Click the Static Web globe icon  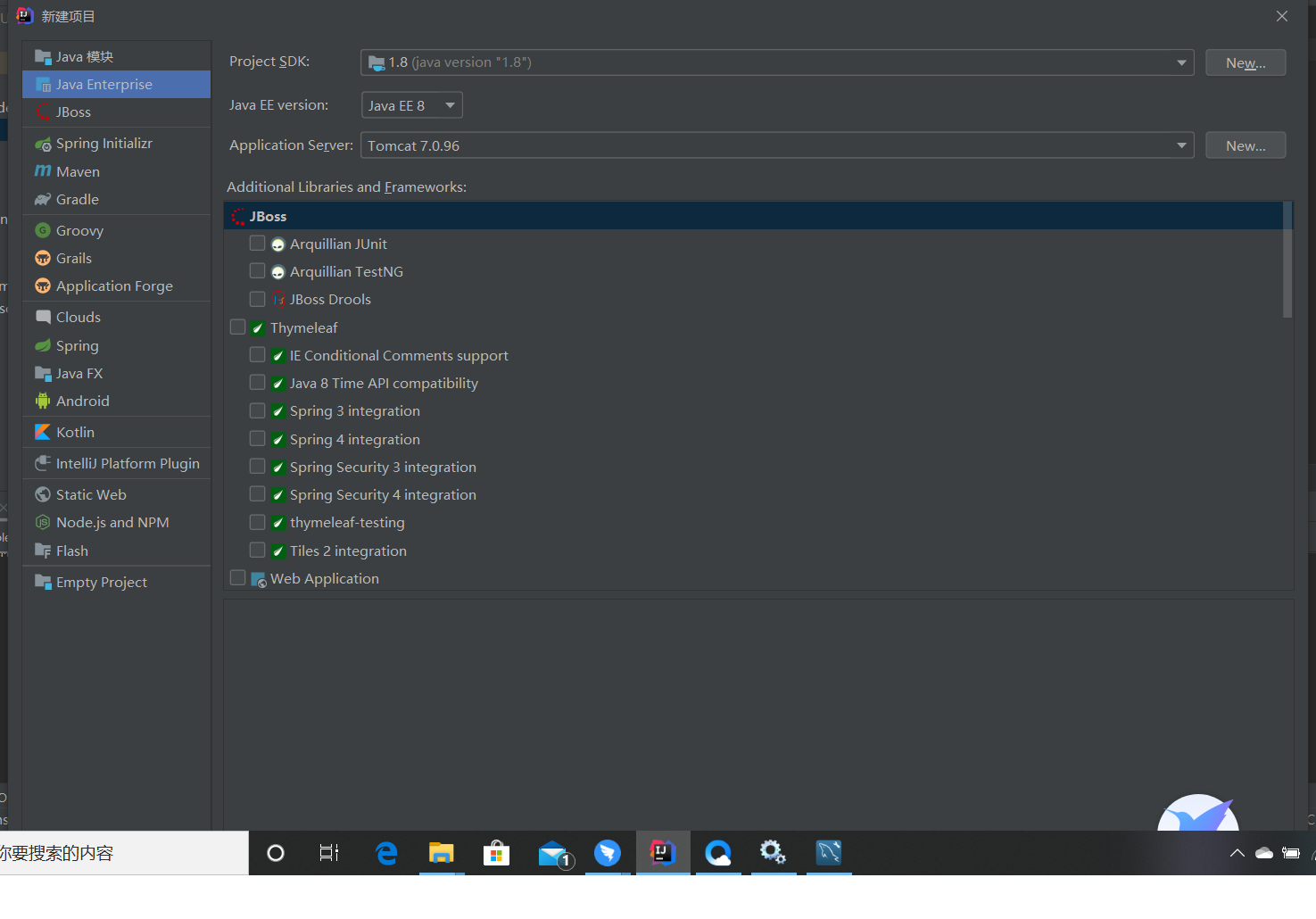(43, 494)
